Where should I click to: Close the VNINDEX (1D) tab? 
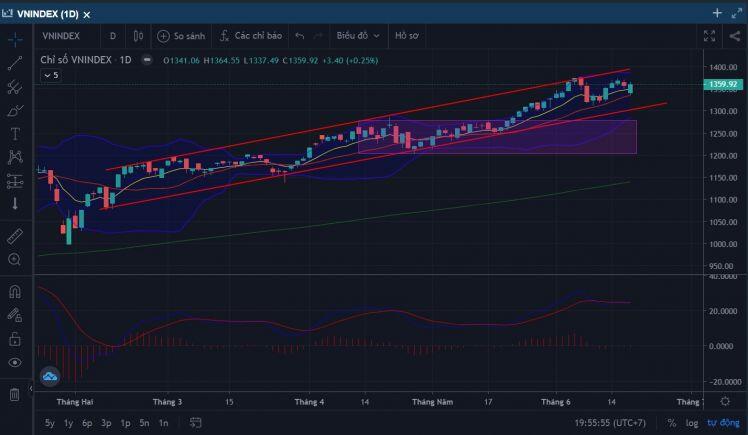[x=87, y=15]
